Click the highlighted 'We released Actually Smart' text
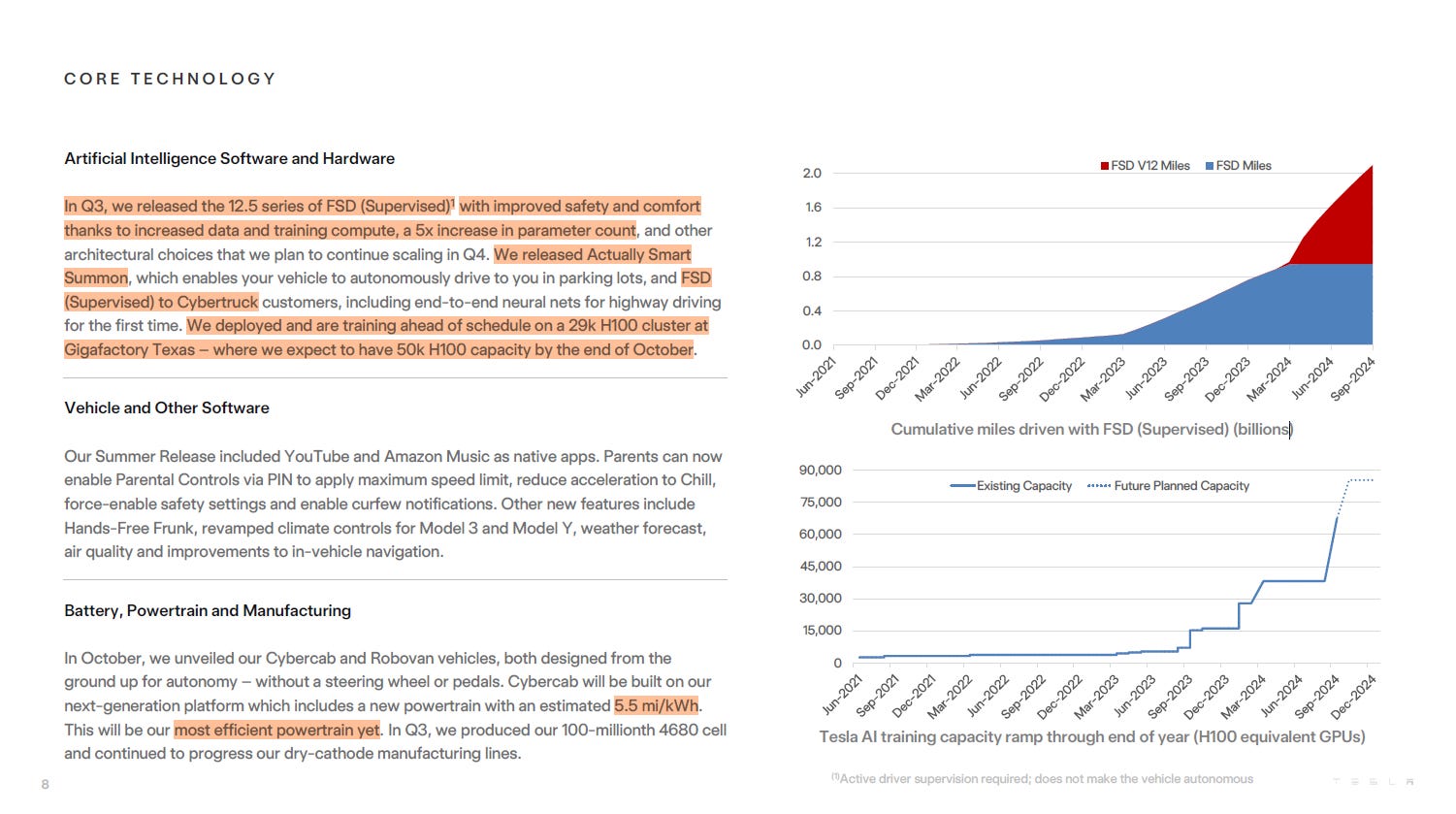The image size is (1456, 814). 593,254
